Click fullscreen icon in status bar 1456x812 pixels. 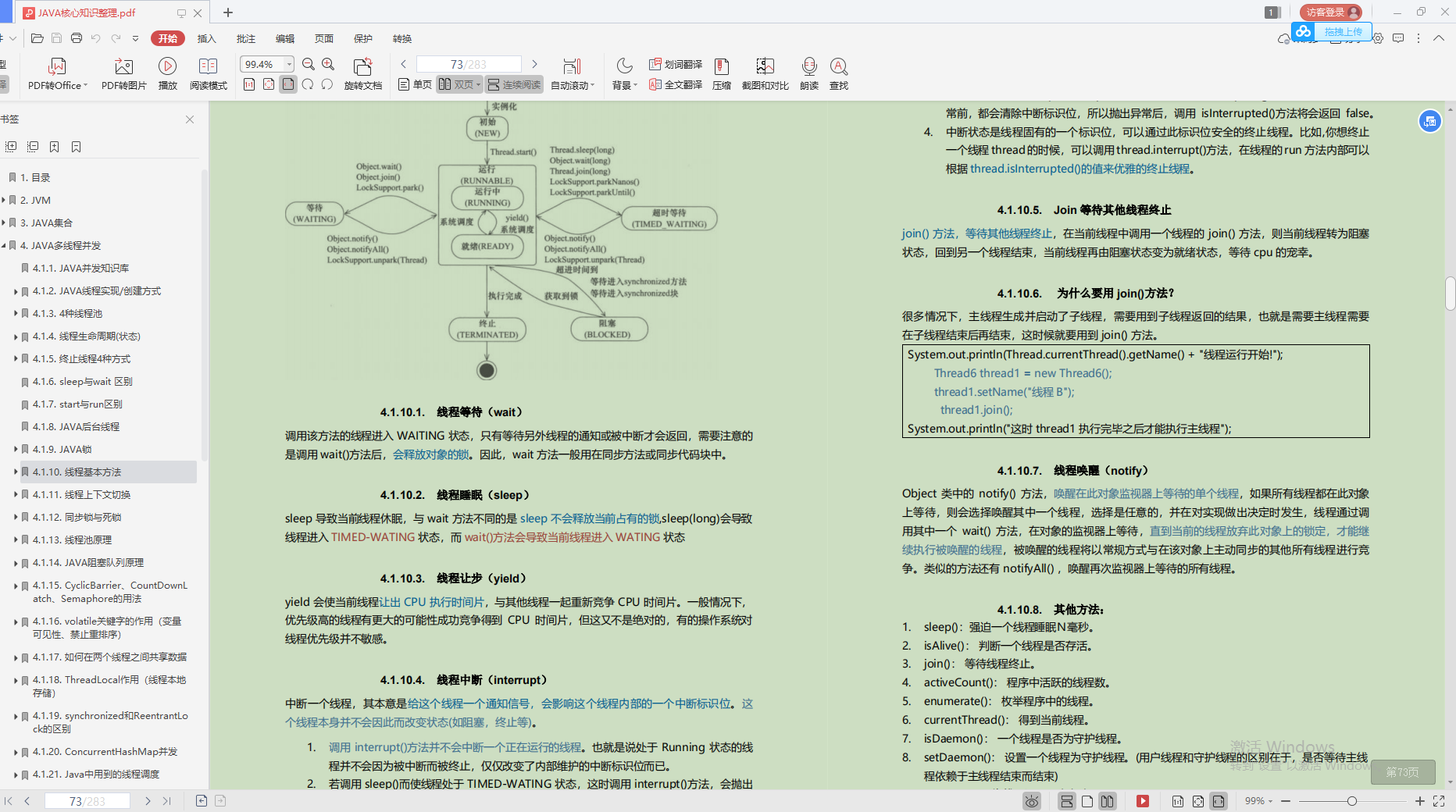(1439, 801)
